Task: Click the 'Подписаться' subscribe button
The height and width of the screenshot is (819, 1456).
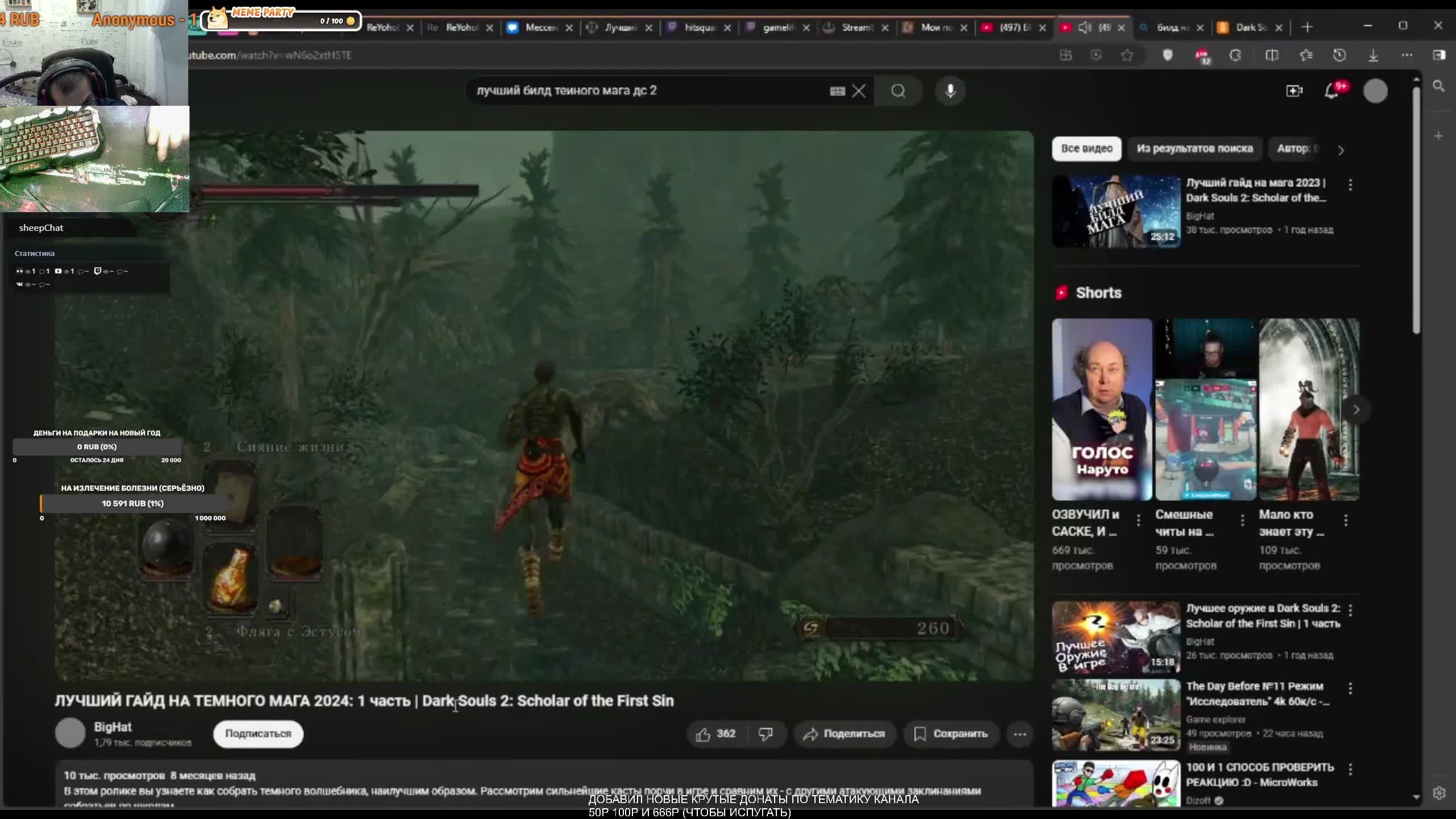Action: pos(258,734)
